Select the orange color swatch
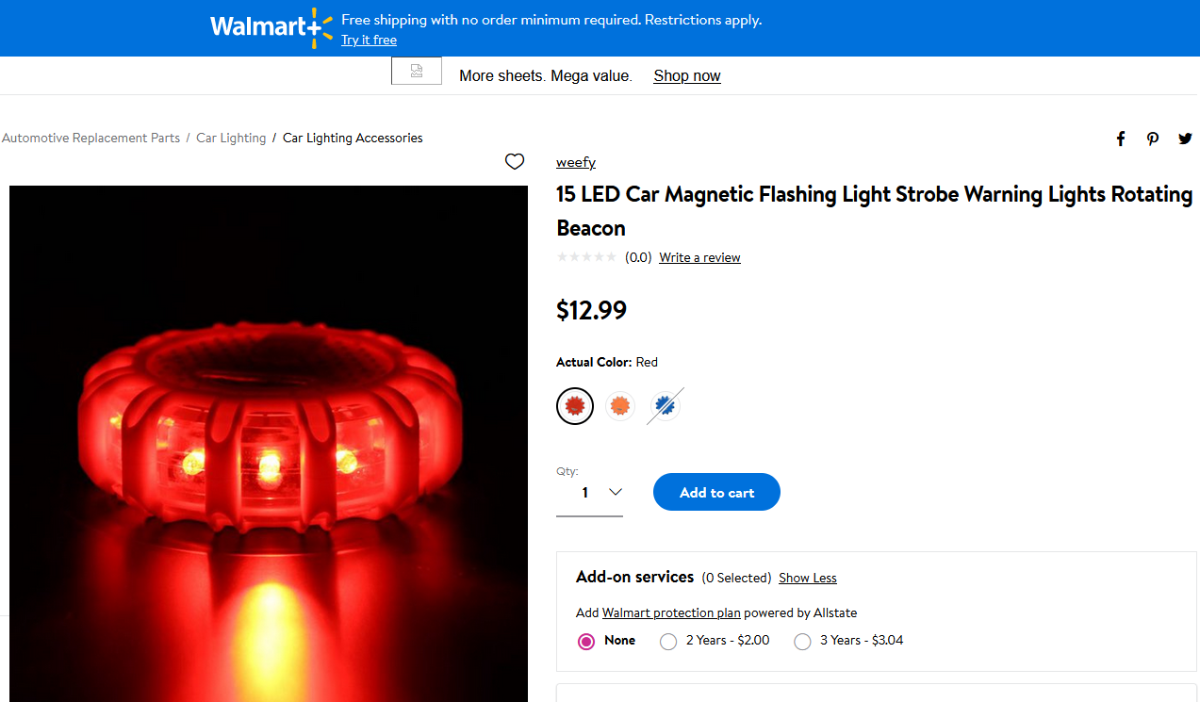1200x702 pixels. click(620, 406)
